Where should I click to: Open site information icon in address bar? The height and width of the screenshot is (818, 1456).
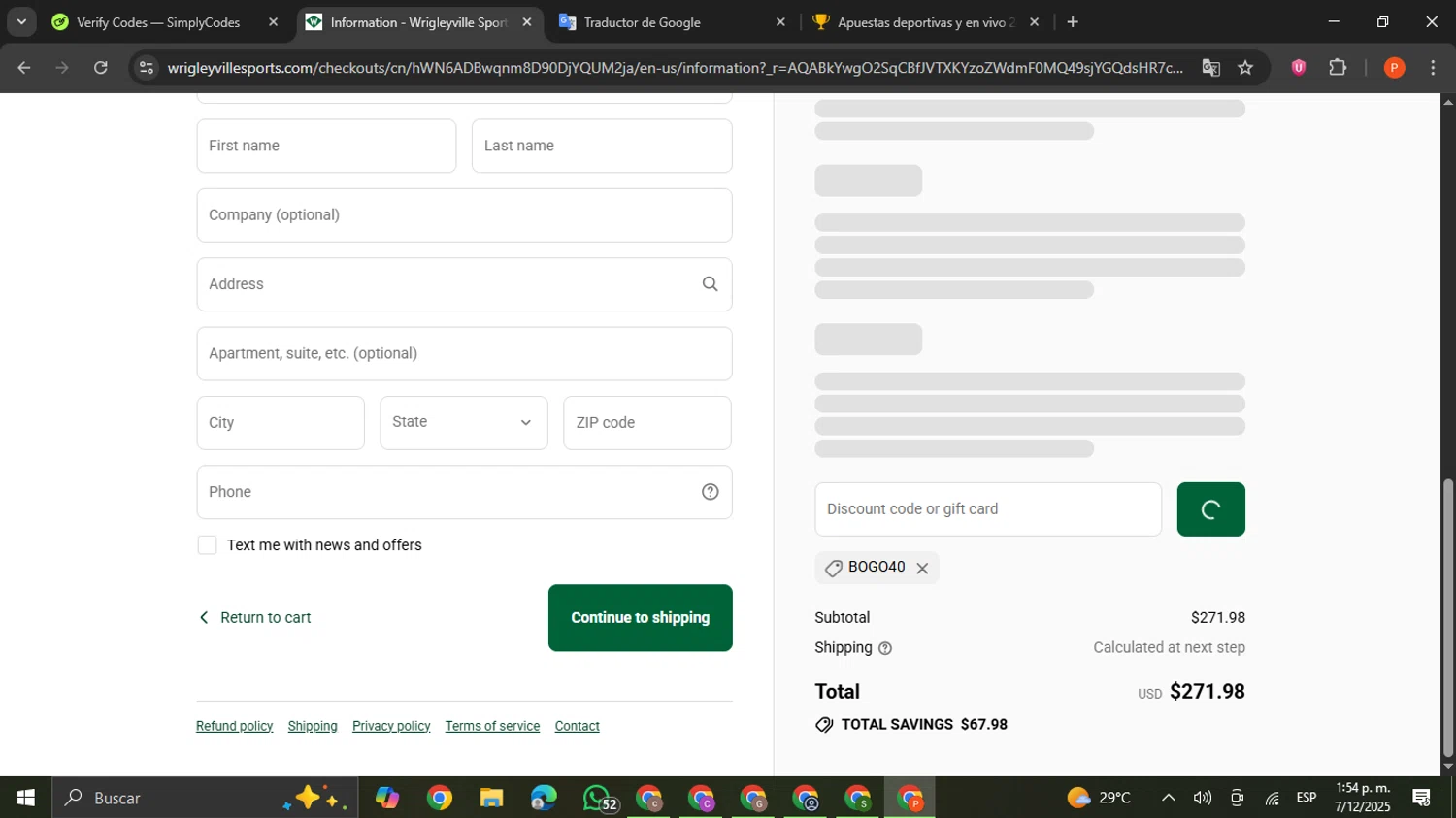click(x=146, y=68)
